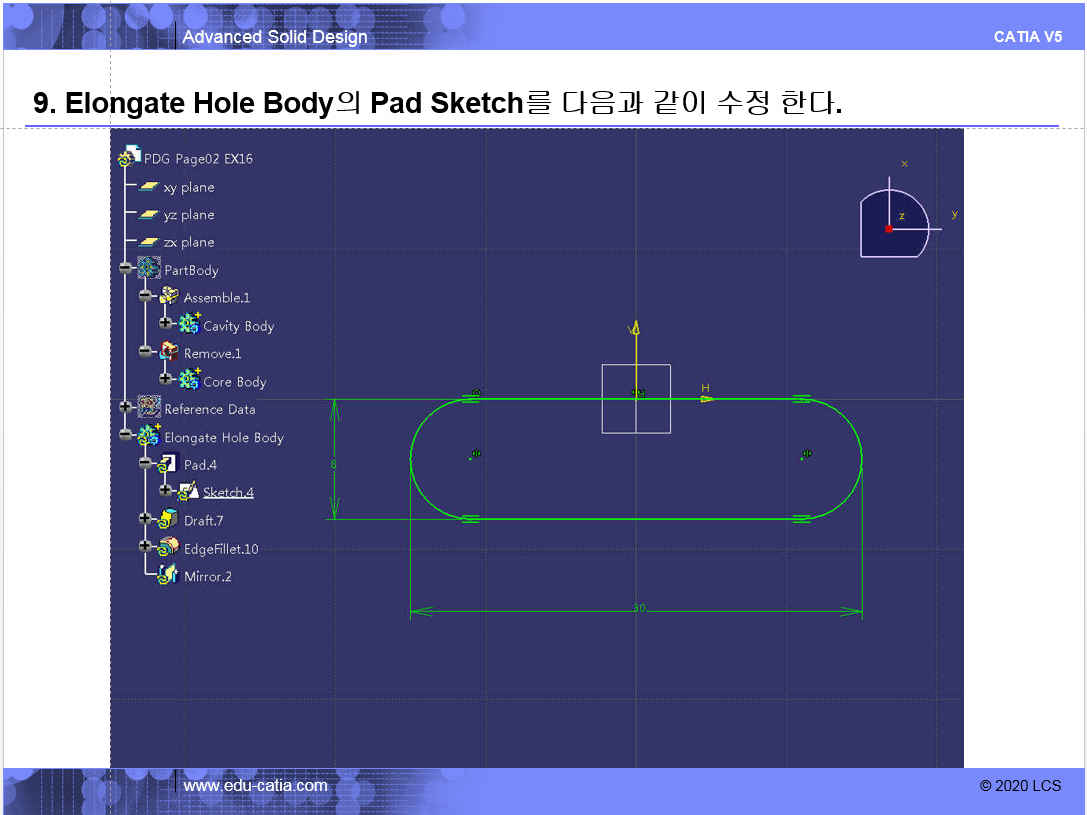
Task: Expand the Reference Data node
Action: tap(125, 407)
